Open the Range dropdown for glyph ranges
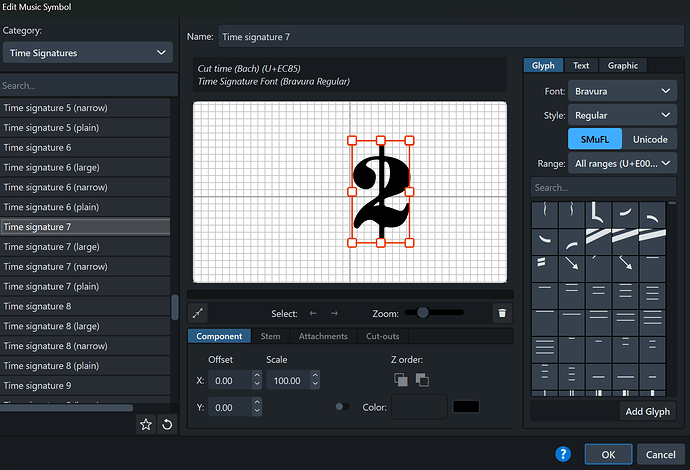690x470 pixels. click(622, 163)
